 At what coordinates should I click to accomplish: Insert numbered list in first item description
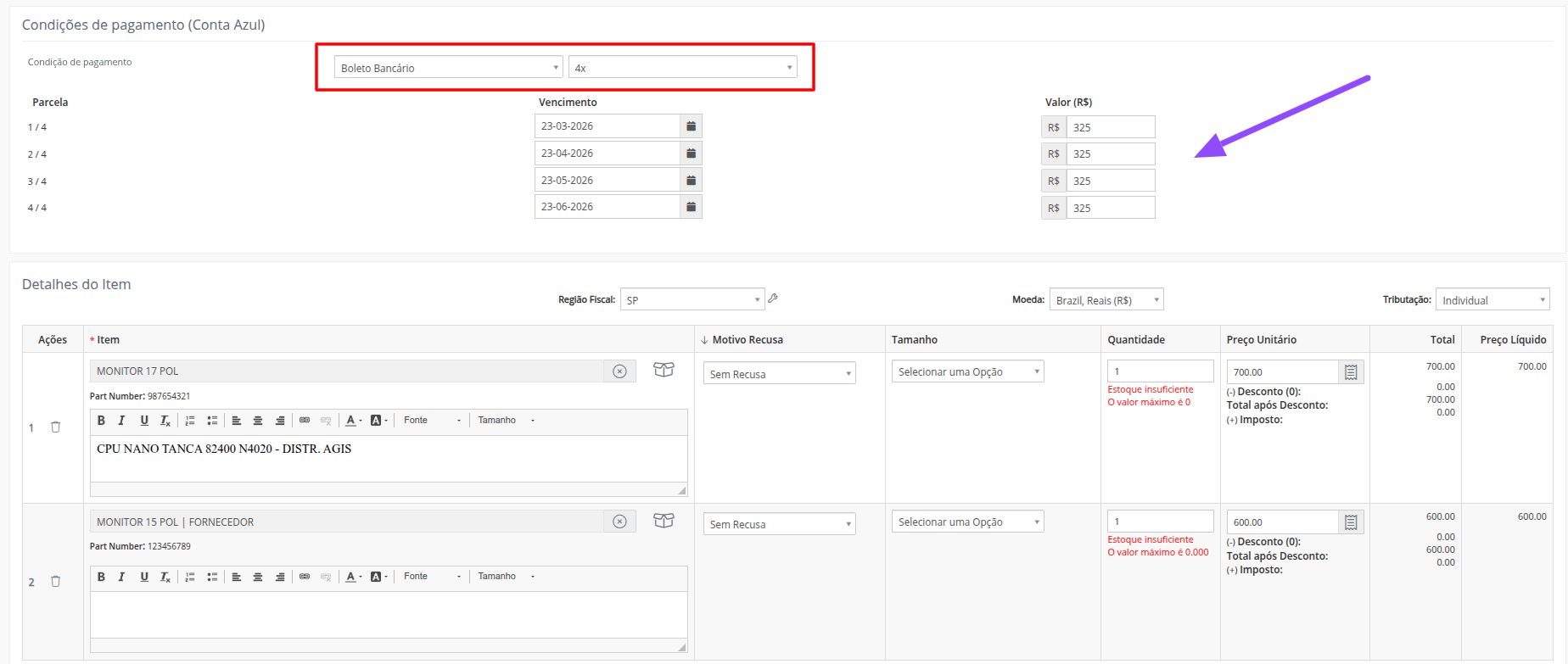(190, 421)
